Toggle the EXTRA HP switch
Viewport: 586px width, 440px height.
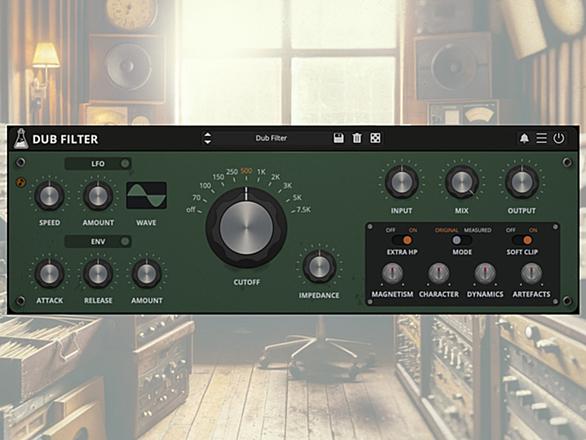click(402, 240)
